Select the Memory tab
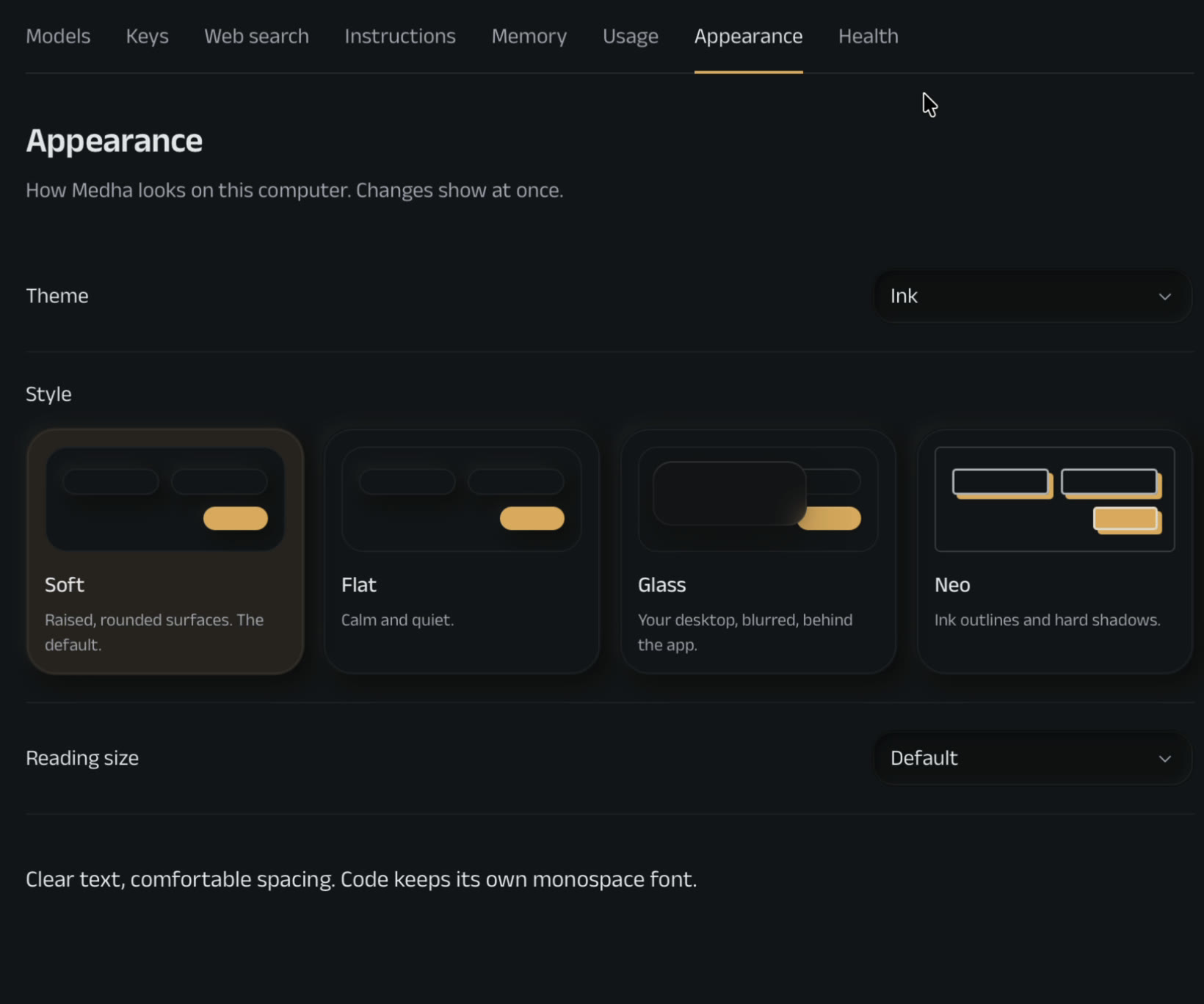The width and height of the screenshot is (1204, 1004). (x=529, y=36)
